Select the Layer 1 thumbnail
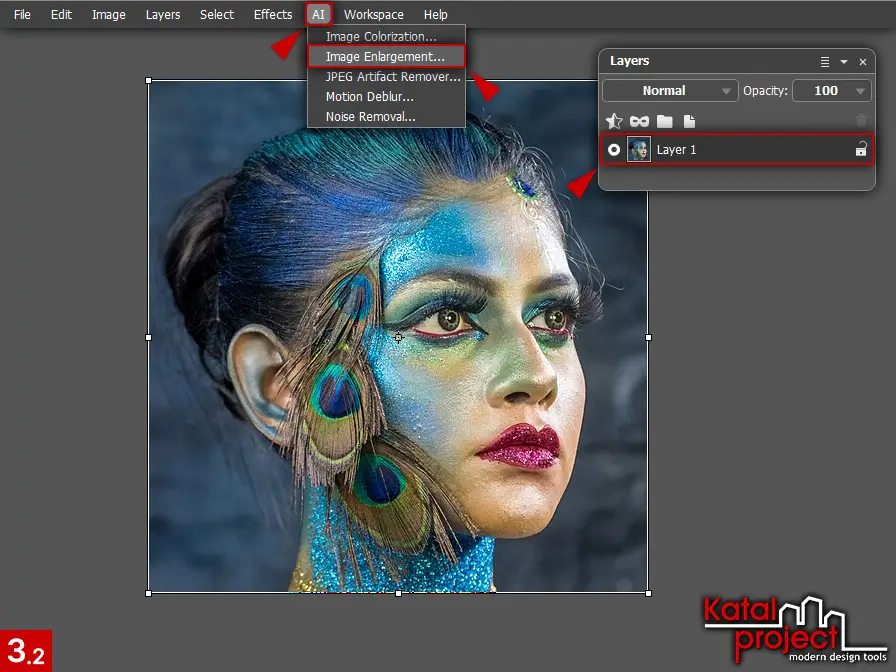896x672 pixels. coord(639,150)
